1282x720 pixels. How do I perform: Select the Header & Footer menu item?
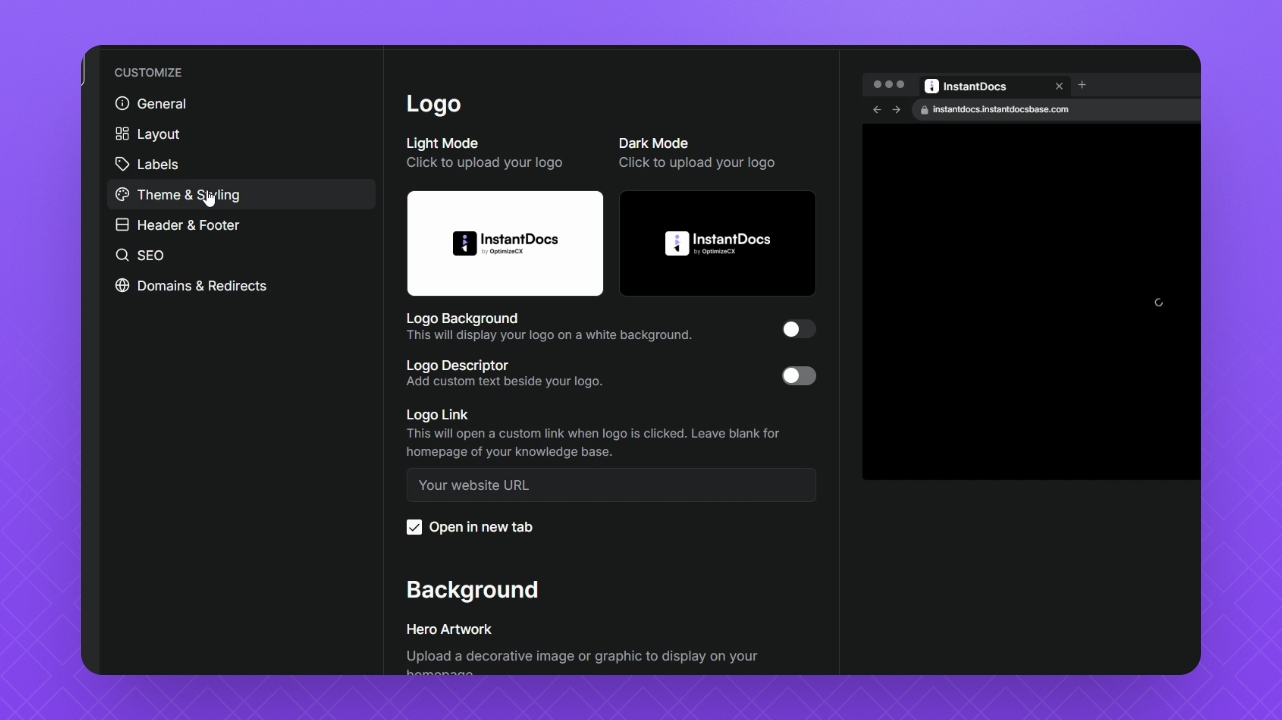pos(188,225)
